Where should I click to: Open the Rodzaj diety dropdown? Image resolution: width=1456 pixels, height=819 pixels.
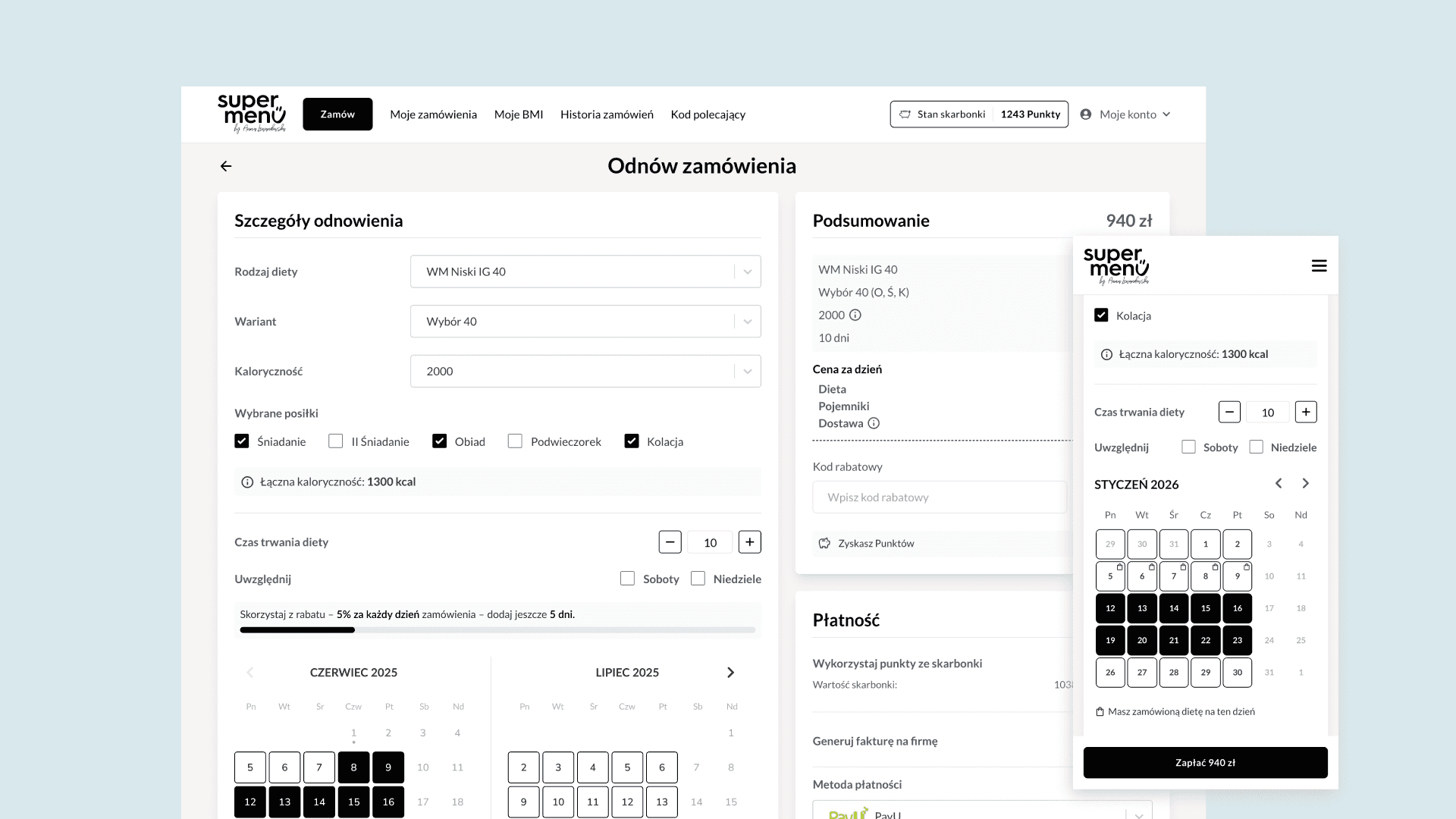585,271
